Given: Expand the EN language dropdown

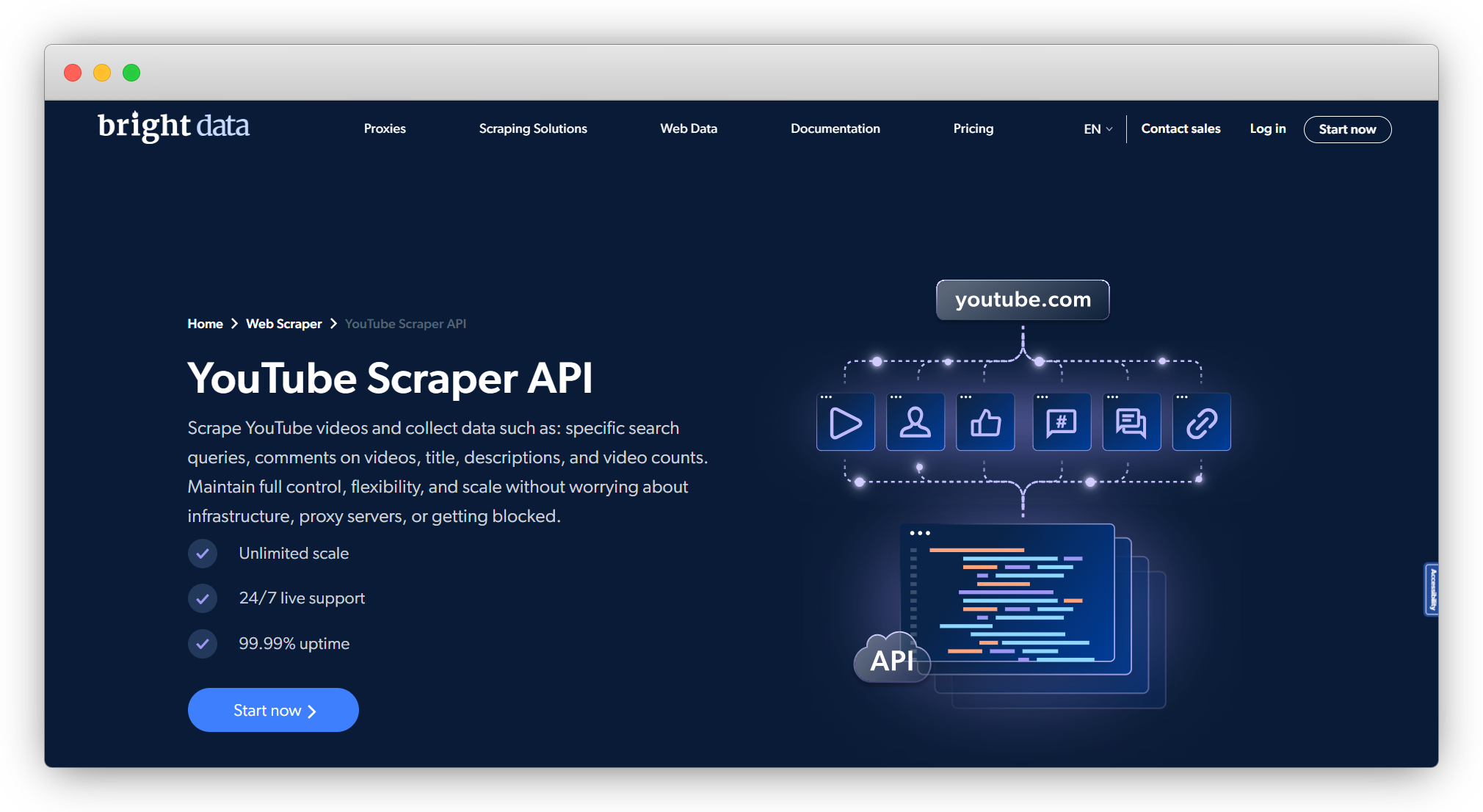Looking at the screenshot, I should click(1098, 129).
